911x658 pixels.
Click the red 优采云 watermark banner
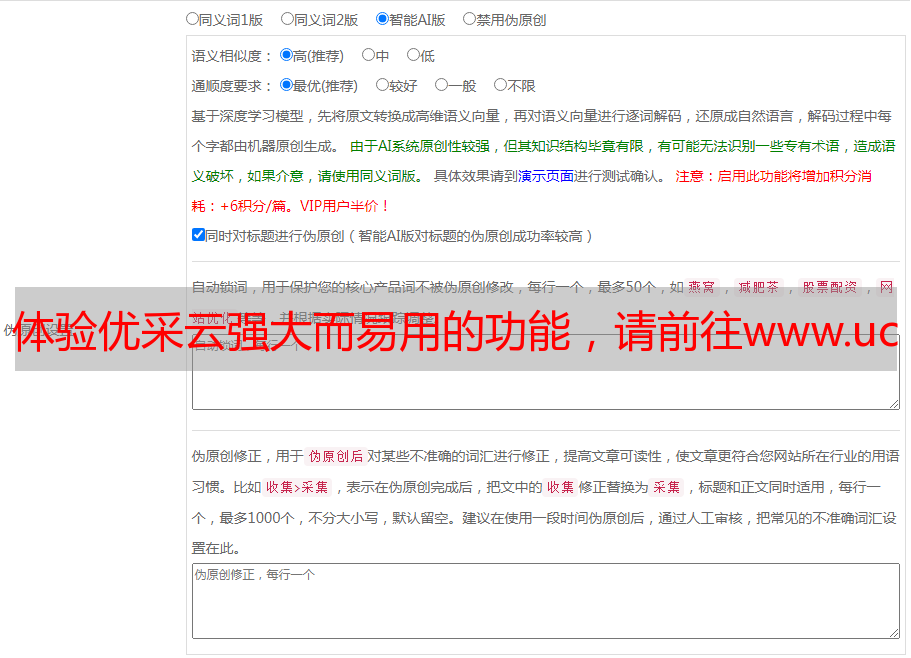tap(455, 330)
